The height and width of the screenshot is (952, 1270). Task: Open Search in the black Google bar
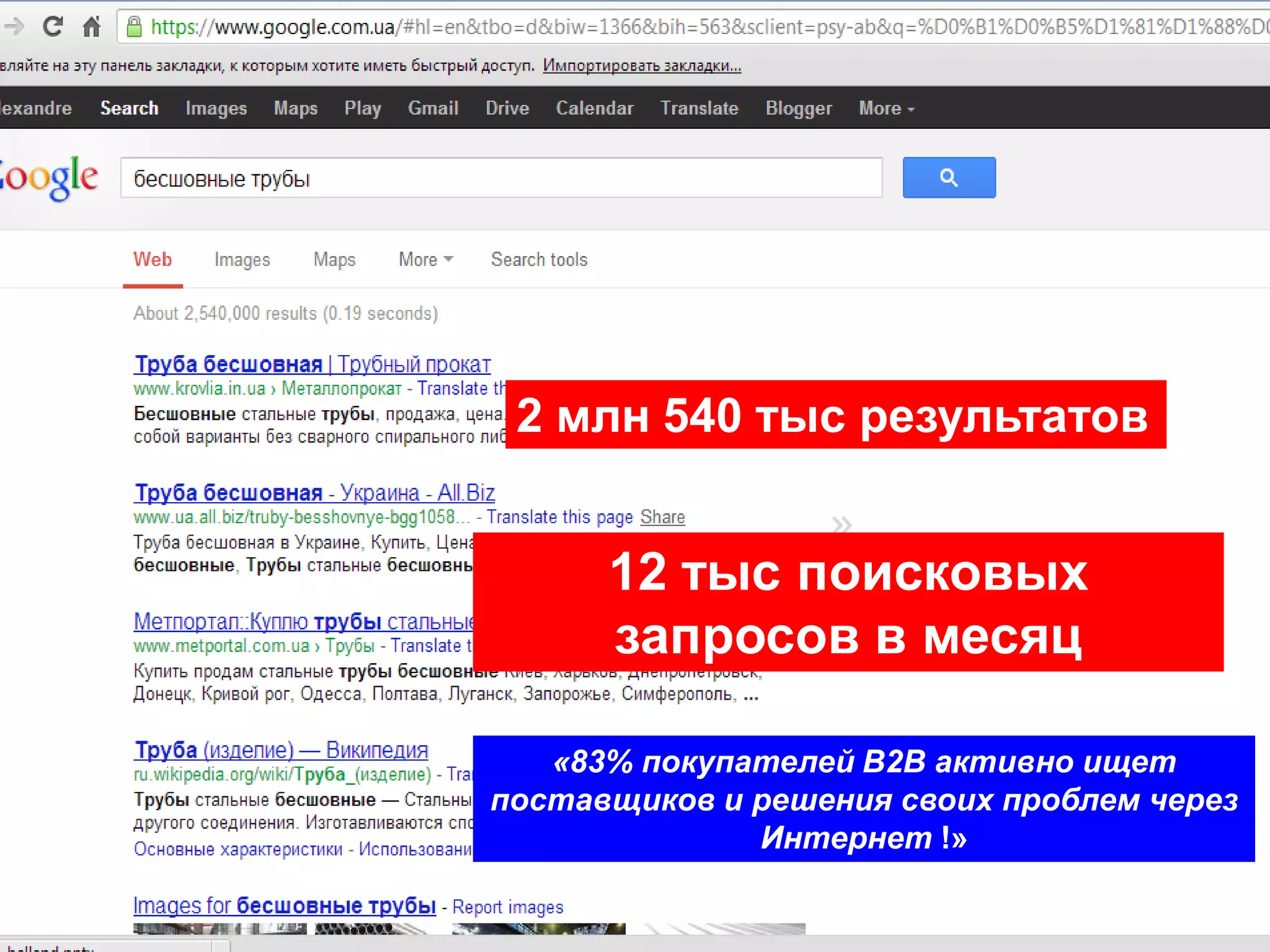coord(129,108)
